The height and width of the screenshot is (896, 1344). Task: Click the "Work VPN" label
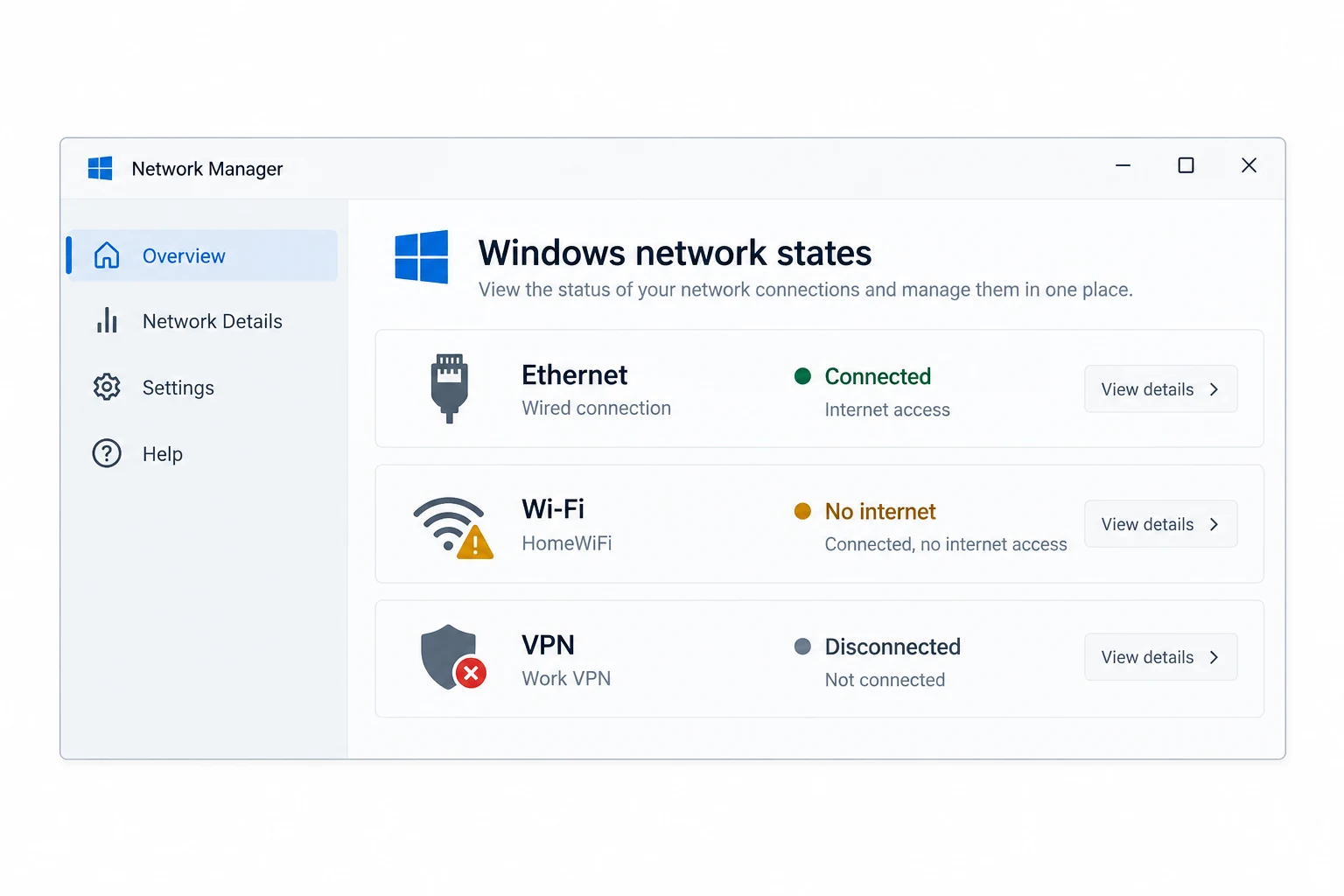[x=567, y=678]
